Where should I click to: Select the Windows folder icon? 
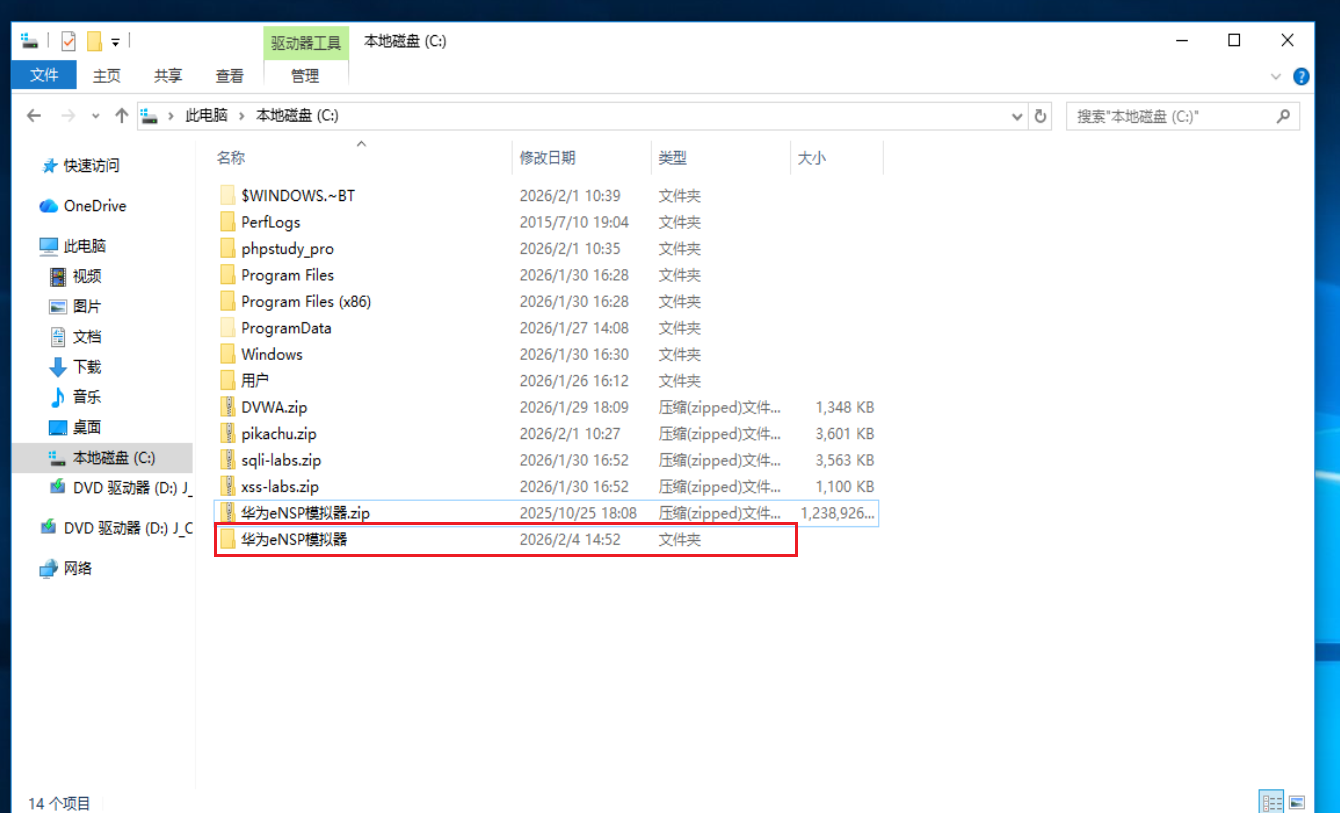click(228, 354)
